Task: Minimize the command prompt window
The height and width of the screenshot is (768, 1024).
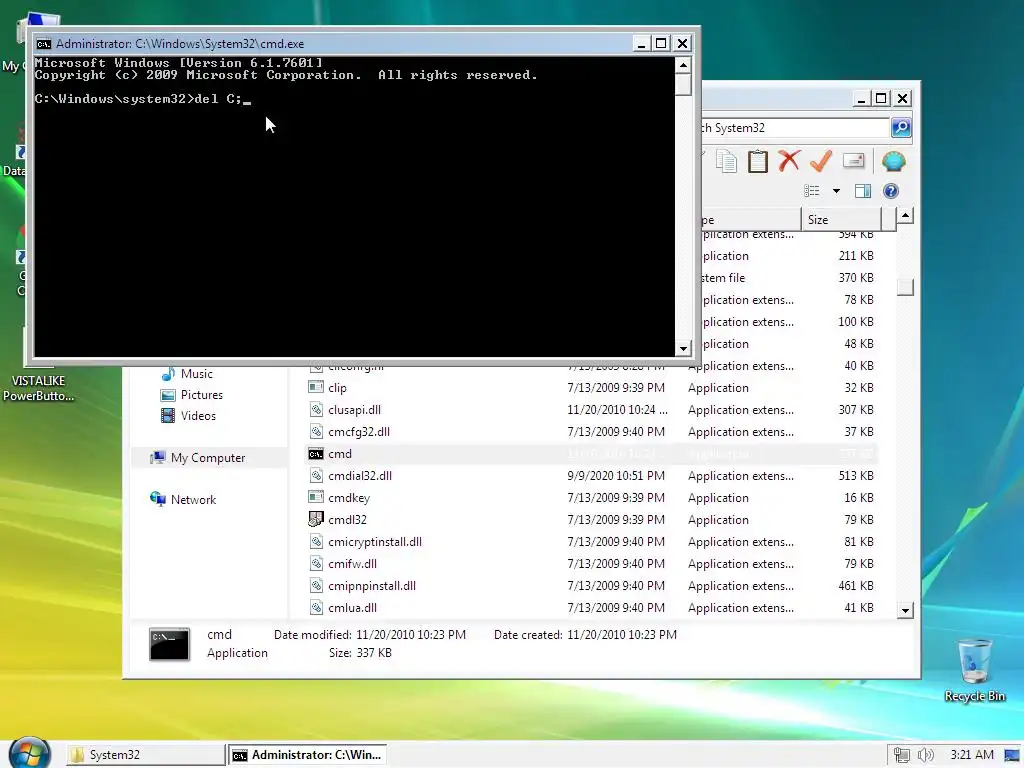Action: (x=641, y=44)
